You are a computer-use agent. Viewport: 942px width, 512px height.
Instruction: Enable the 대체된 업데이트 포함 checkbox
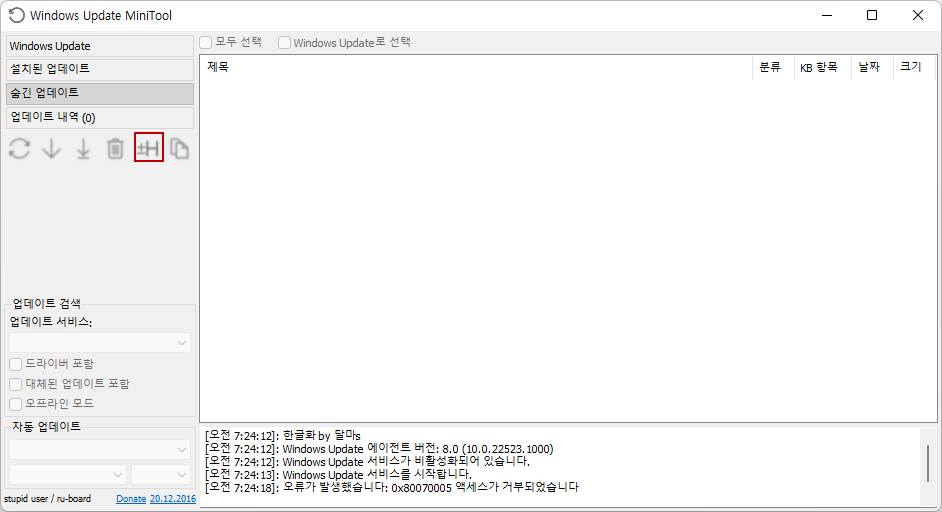point(16,384)
